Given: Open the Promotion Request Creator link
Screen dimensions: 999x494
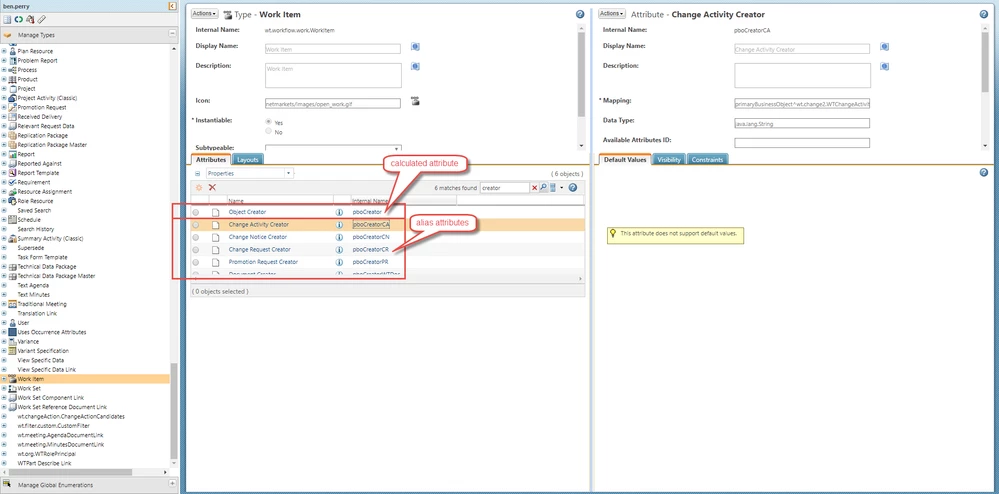Looking at the screenshot, I should (x=263, y=262).
